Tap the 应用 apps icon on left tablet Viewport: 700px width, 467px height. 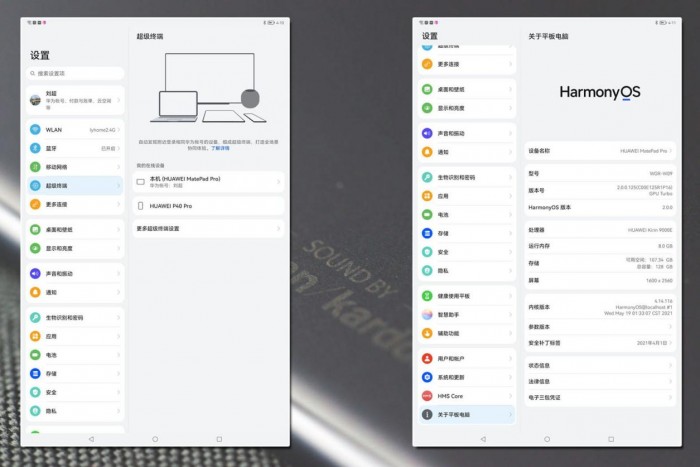35,336
